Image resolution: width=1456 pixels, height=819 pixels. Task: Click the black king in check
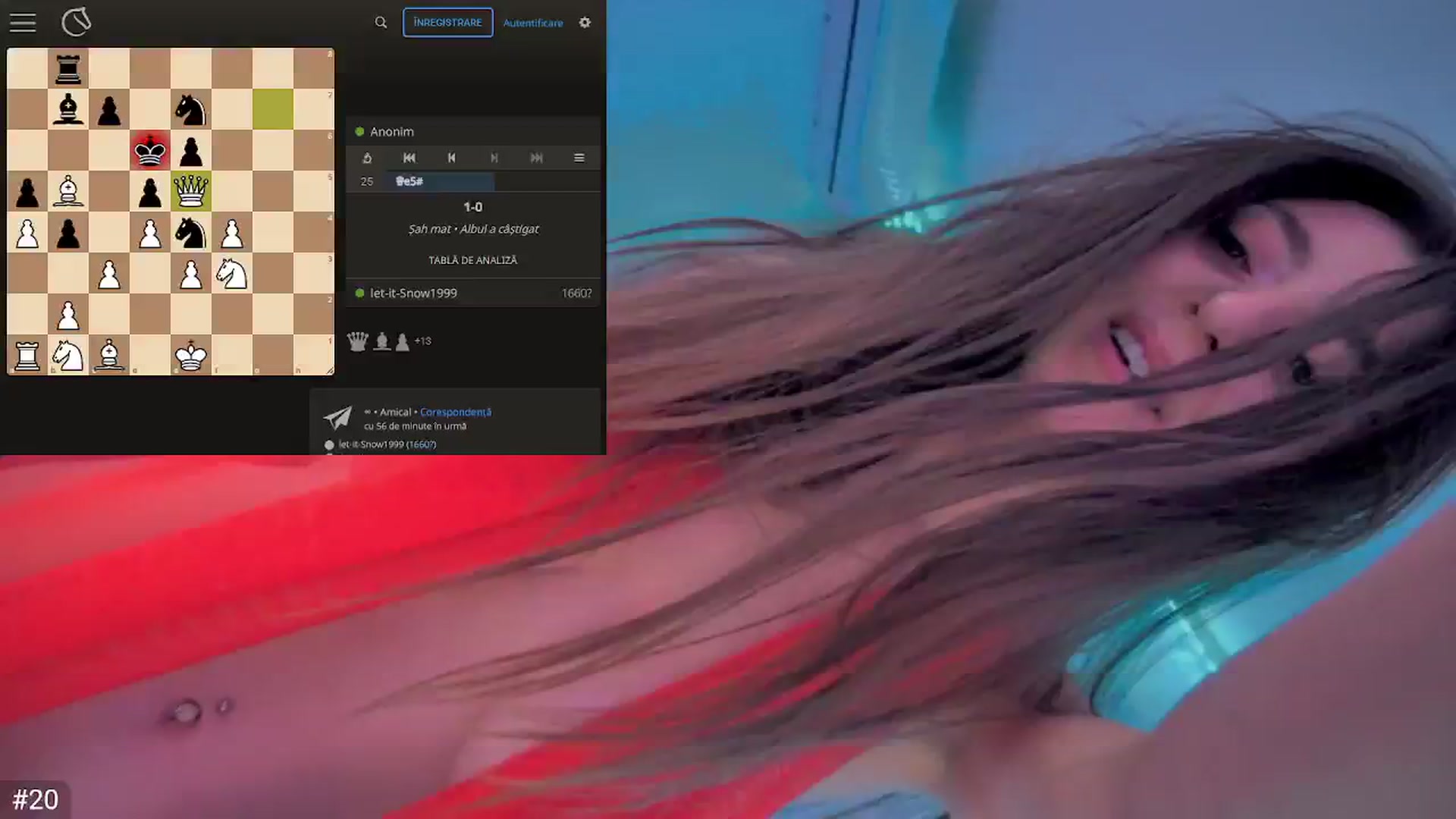pyautogui.click(x=150, y=150)
